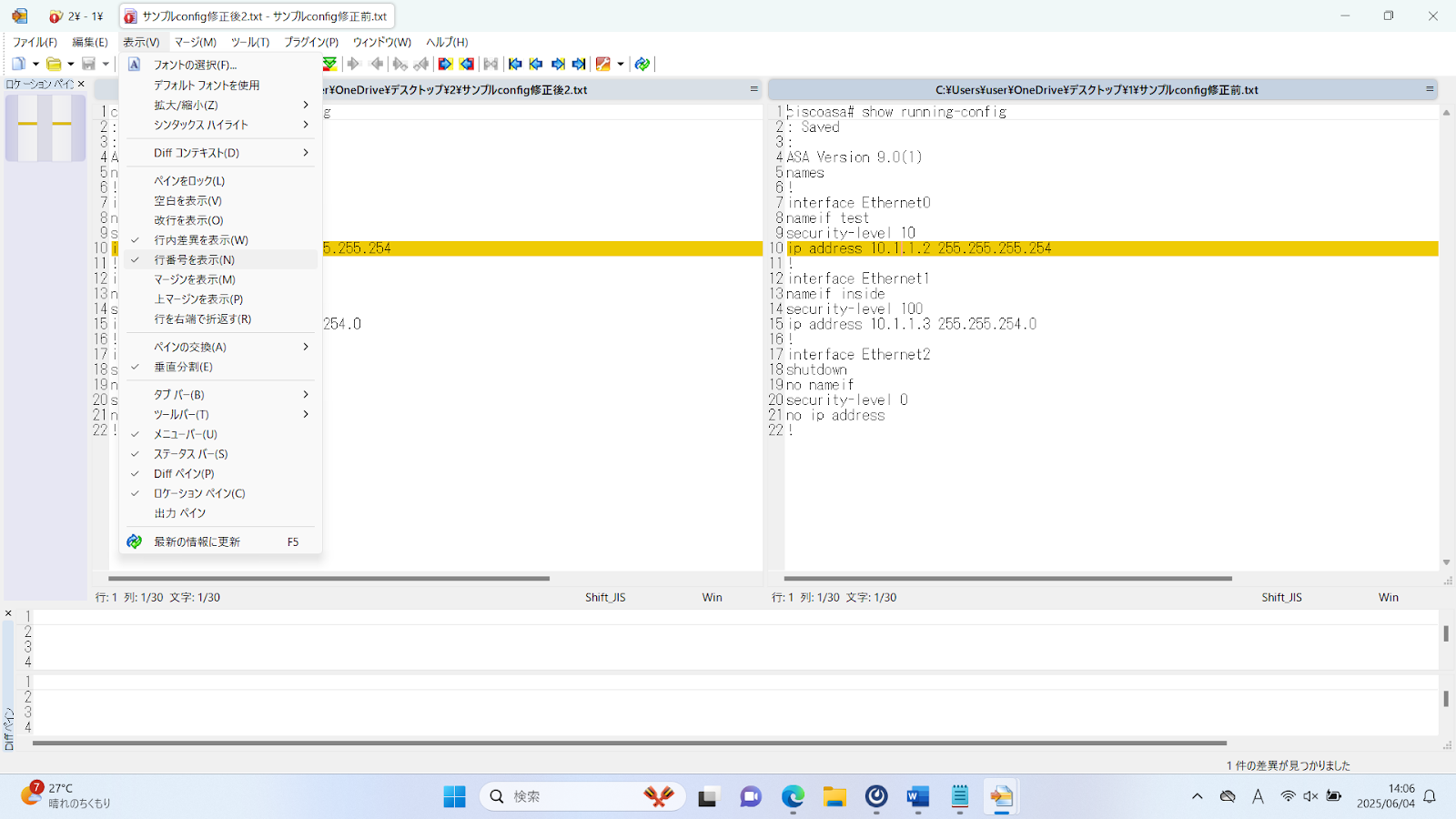Switch to the 2¥ - 1¥ tab
Image resolution: width=1456 pixels, height=819 pixels.
[77, 16]
